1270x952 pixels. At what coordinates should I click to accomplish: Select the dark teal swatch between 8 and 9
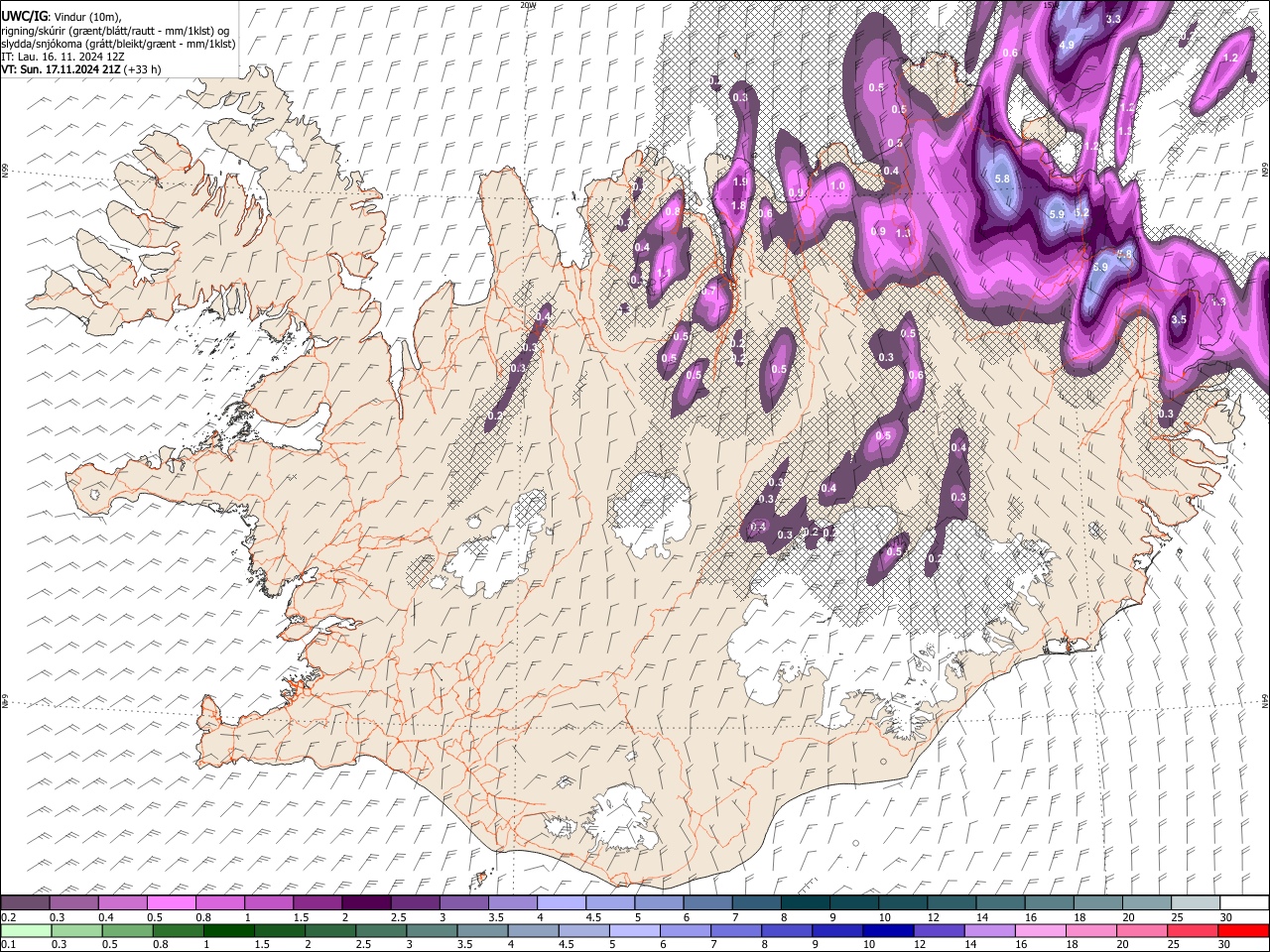(805, 903)
